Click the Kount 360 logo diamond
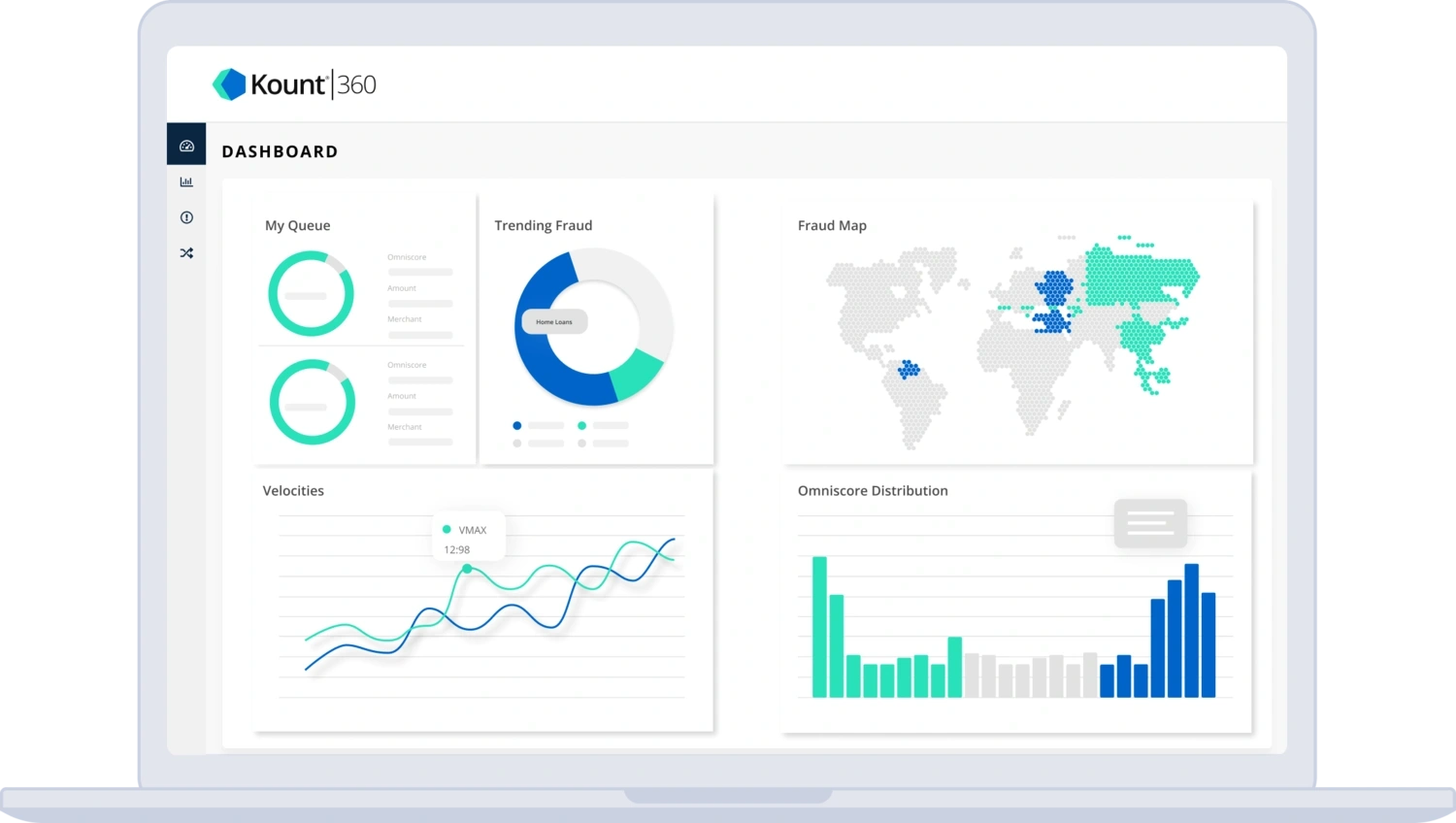The image size is (1456, 823). click(x=228, y=83)
